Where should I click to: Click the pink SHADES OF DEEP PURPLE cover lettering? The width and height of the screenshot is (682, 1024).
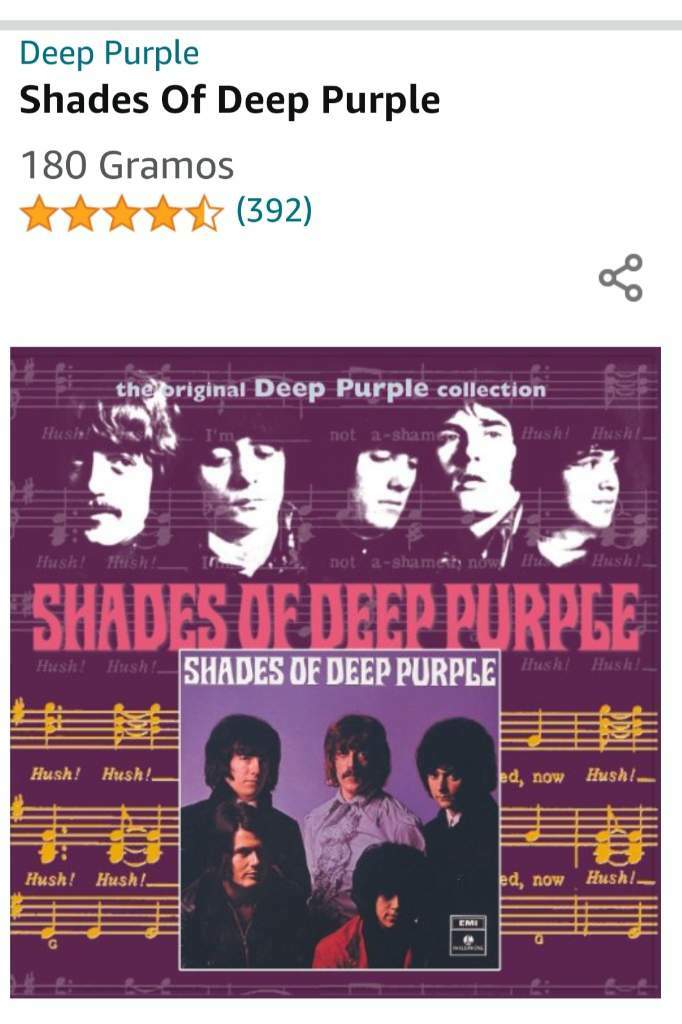tap(335, 616)
